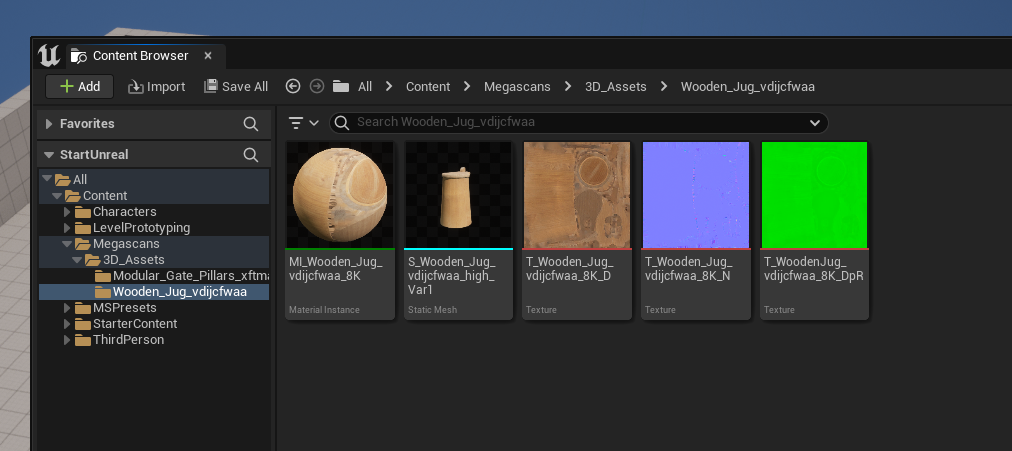Expand the Favorites section
This screenshot has height=451, width=1012.
point(49,123)
